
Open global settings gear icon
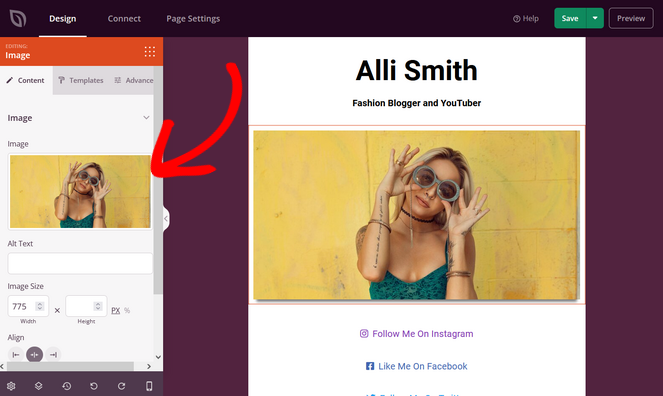point(11,386)
